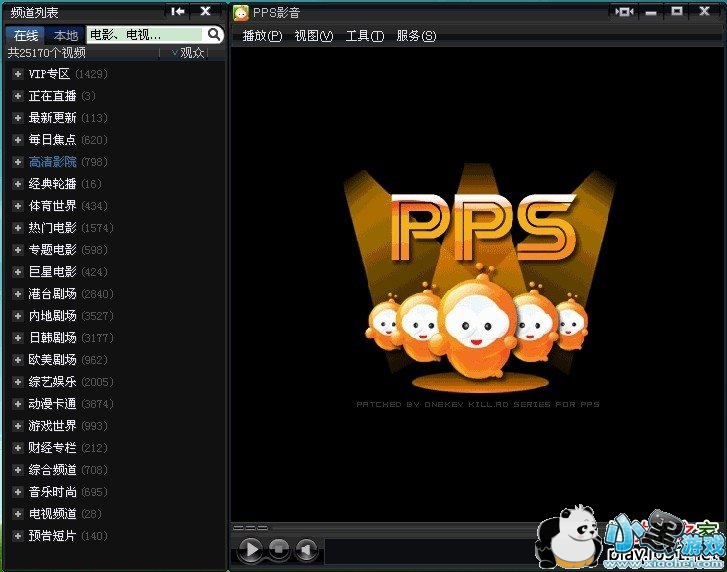
Task: Expand the VIP专区 category
Action: pyautogui.click(x=18, y=74)
